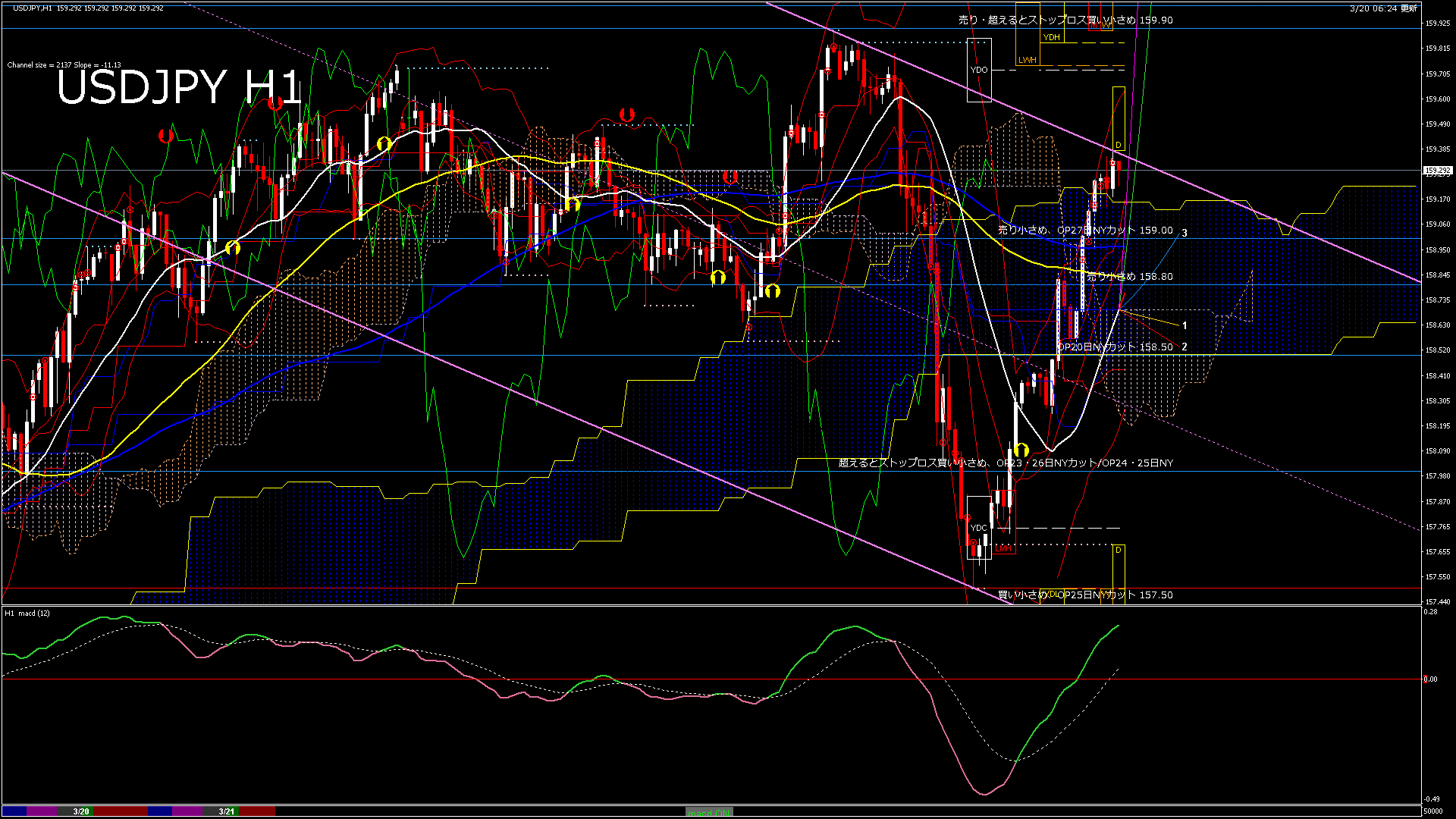Click the D marker inside the lower-right yellow box
1456x819 pixels.
click(1118, 550)
